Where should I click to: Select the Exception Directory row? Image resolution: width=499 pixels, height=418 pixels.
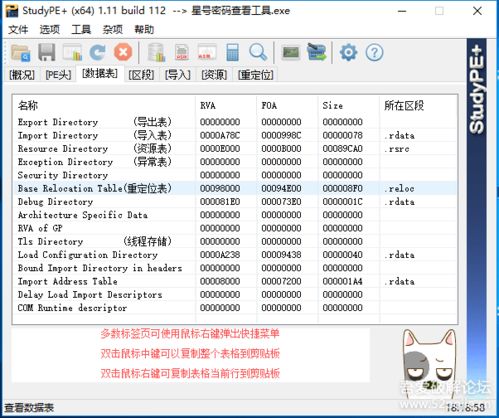235,162
